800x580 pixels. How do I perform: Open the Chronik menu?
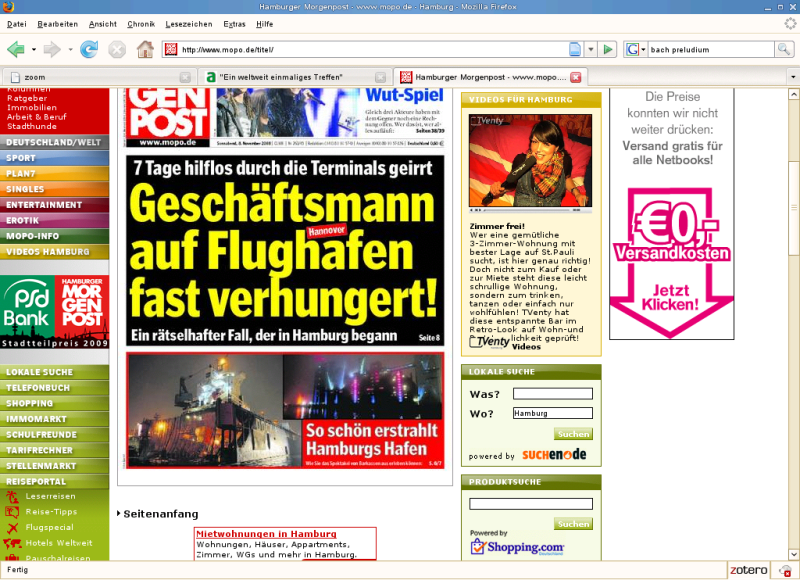141,24
